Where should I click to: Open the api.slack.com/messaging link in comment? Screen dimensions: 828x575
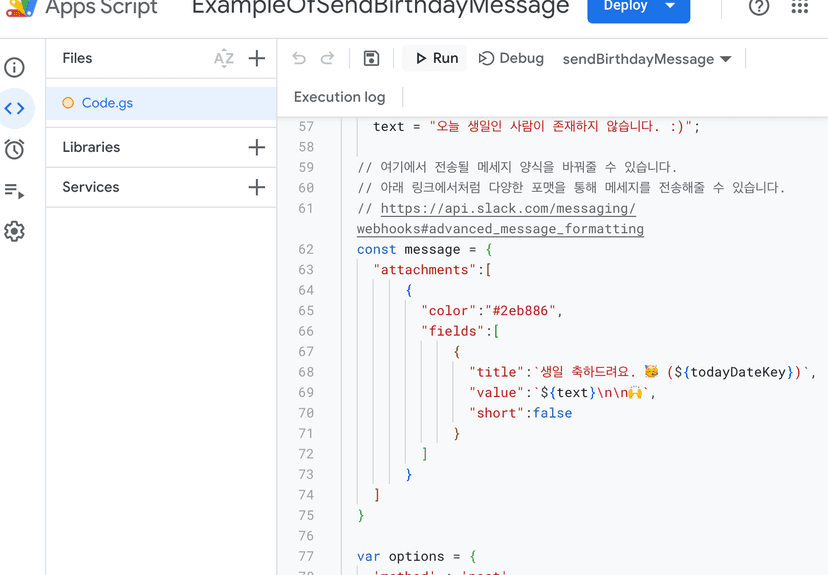click(508, 209)
